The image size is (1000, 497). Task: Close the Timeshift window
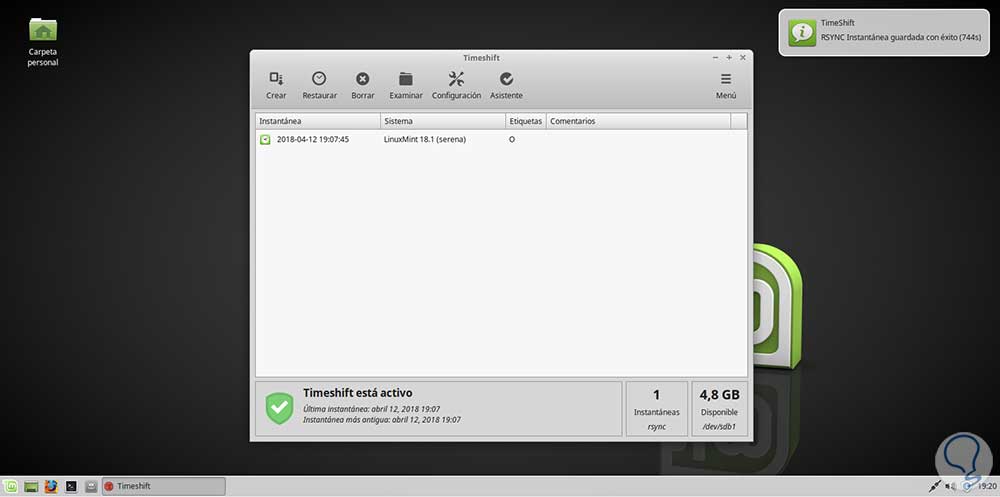pyautogui.click(x=743, y=57)
